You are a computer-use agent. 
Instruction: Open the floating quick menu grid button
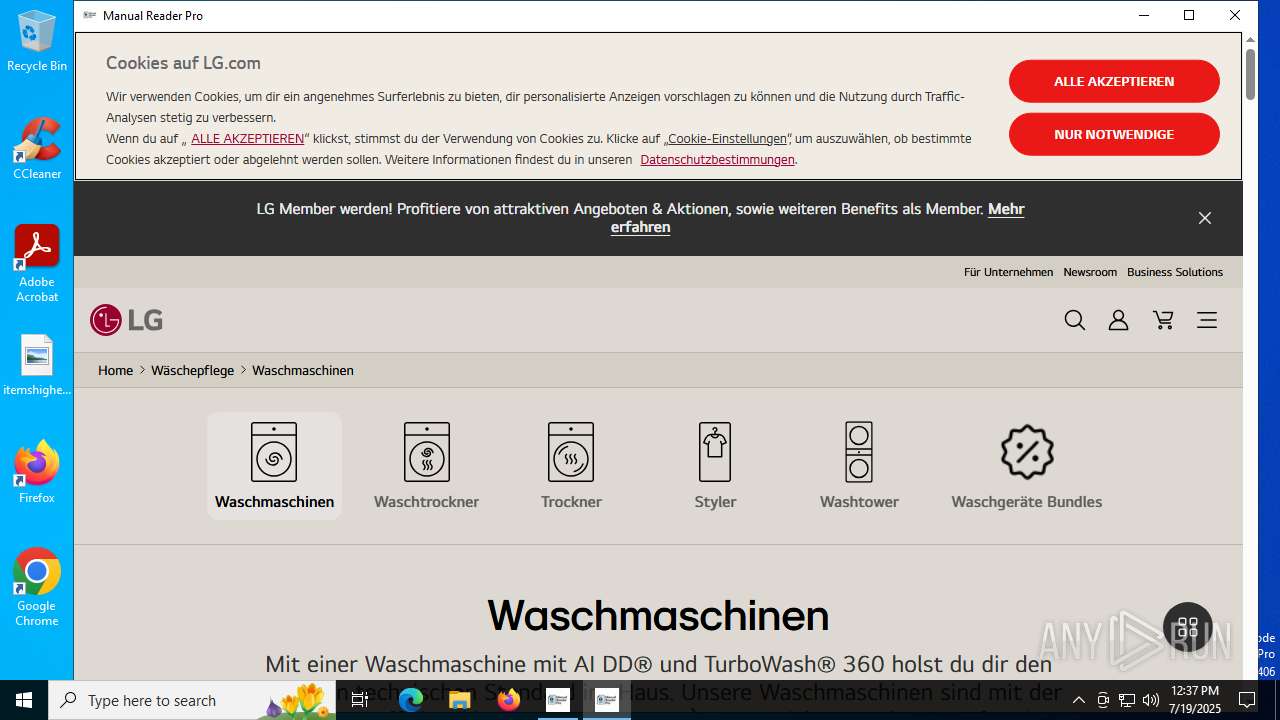point(1188,628)
